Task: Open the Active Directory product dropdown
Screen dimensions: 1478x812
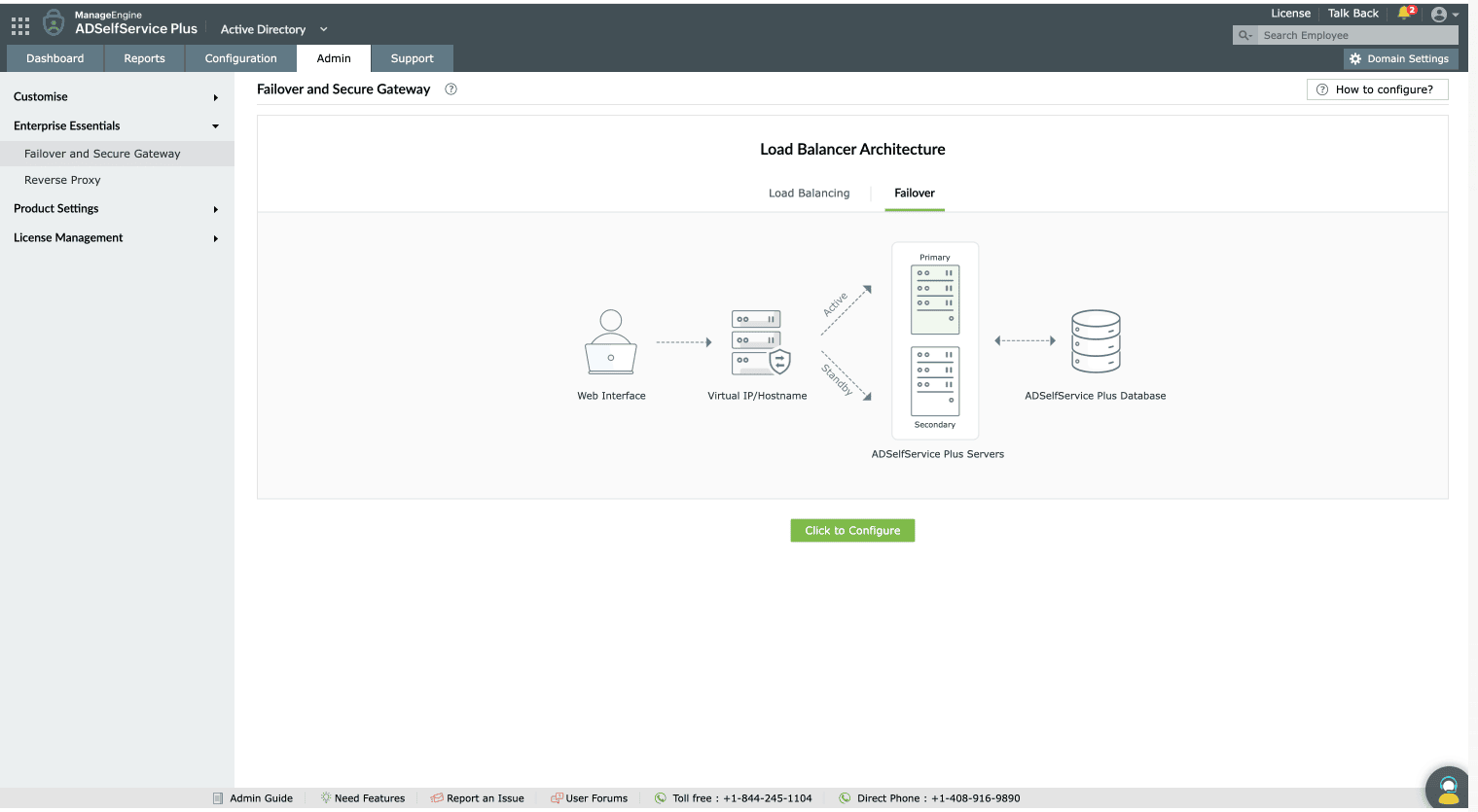Action: [273, 29]
